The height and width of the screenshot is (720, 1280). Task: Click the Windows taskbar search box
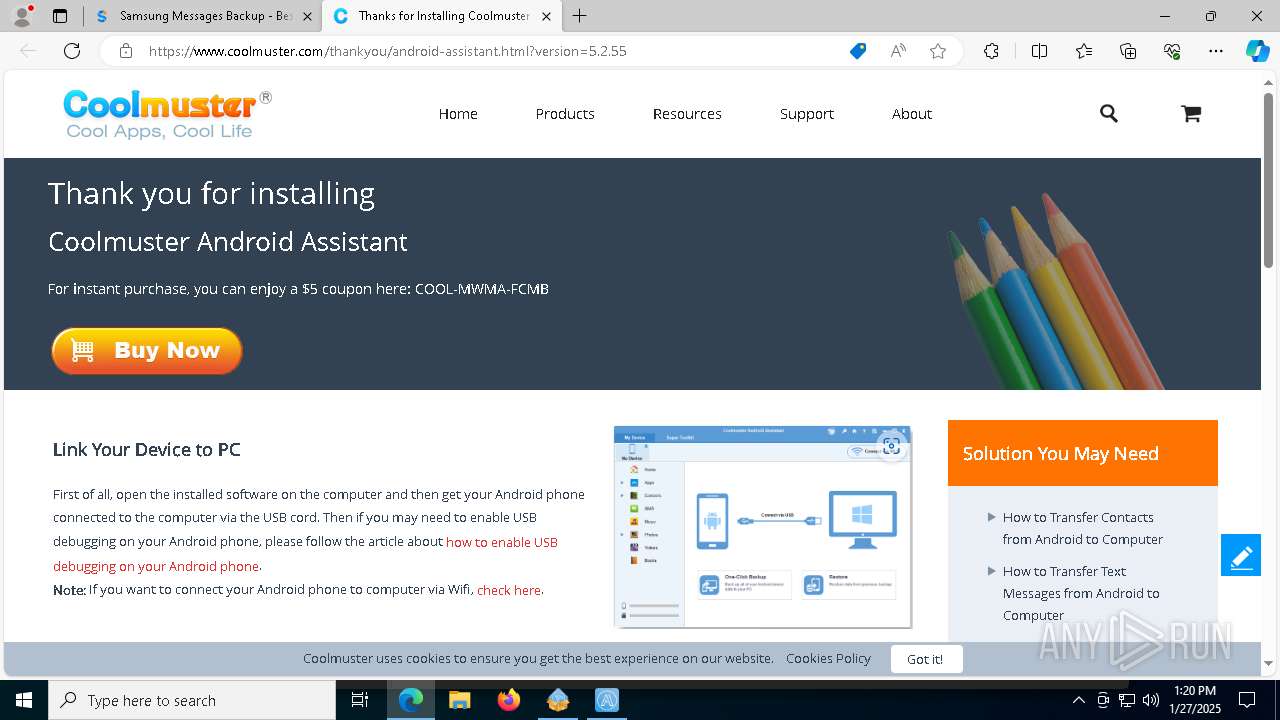tap(192, 700)
